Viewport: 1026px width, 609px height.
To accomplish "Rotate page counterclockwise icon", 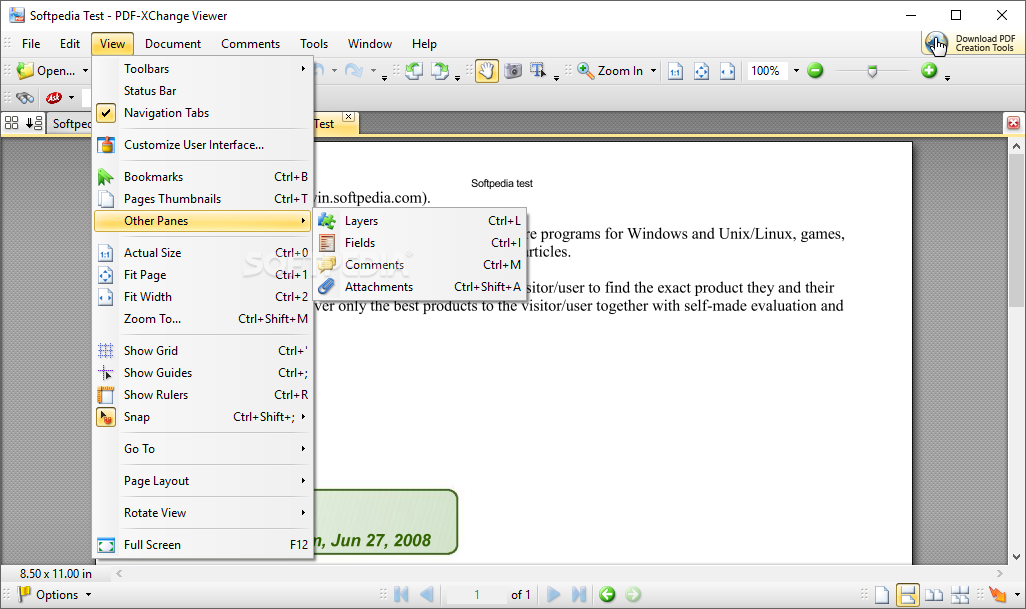I will 414,71.
